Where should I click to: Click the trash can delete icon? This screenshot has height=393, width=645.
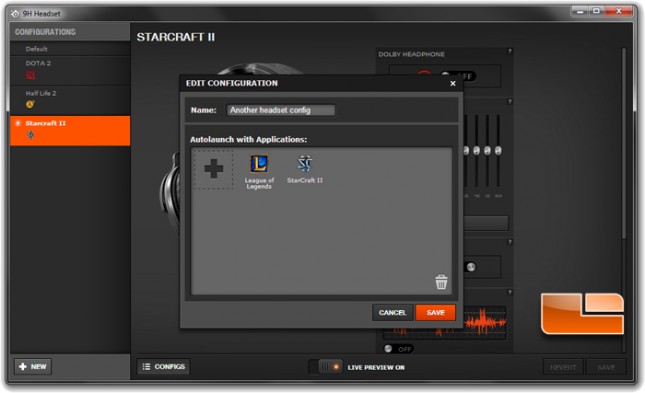pyautogui.click(x=441, y=282)
